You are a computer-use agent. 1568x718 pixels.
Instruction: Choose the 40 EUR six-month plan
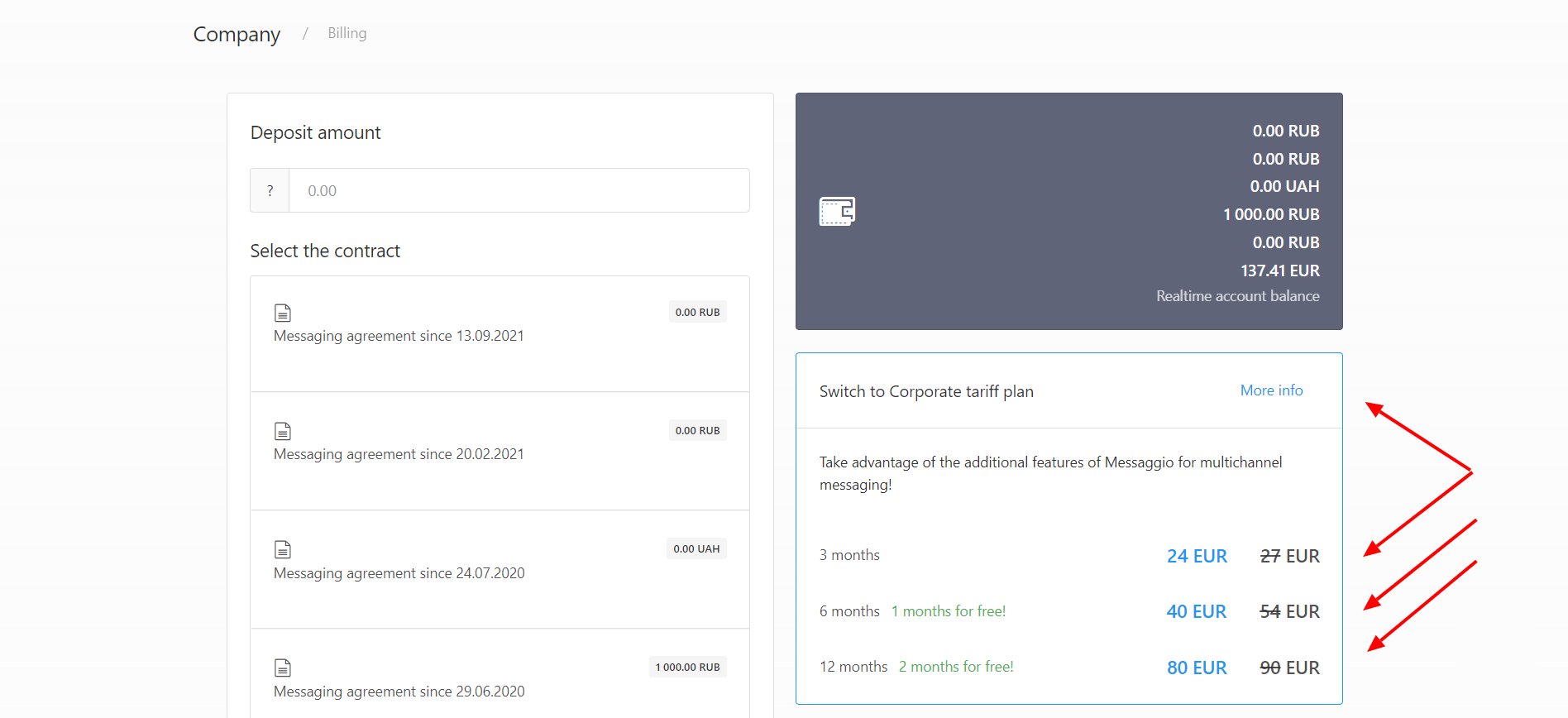tap(1196, 611)
